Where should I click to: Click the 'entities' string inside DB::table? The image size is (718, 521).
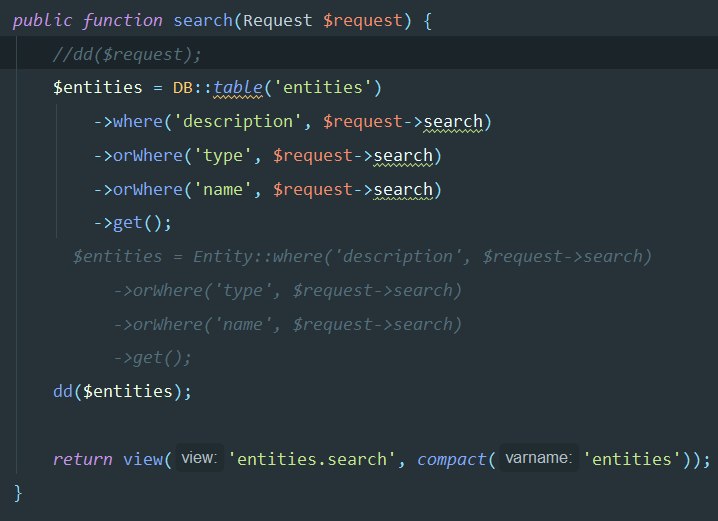pos(323,87)
